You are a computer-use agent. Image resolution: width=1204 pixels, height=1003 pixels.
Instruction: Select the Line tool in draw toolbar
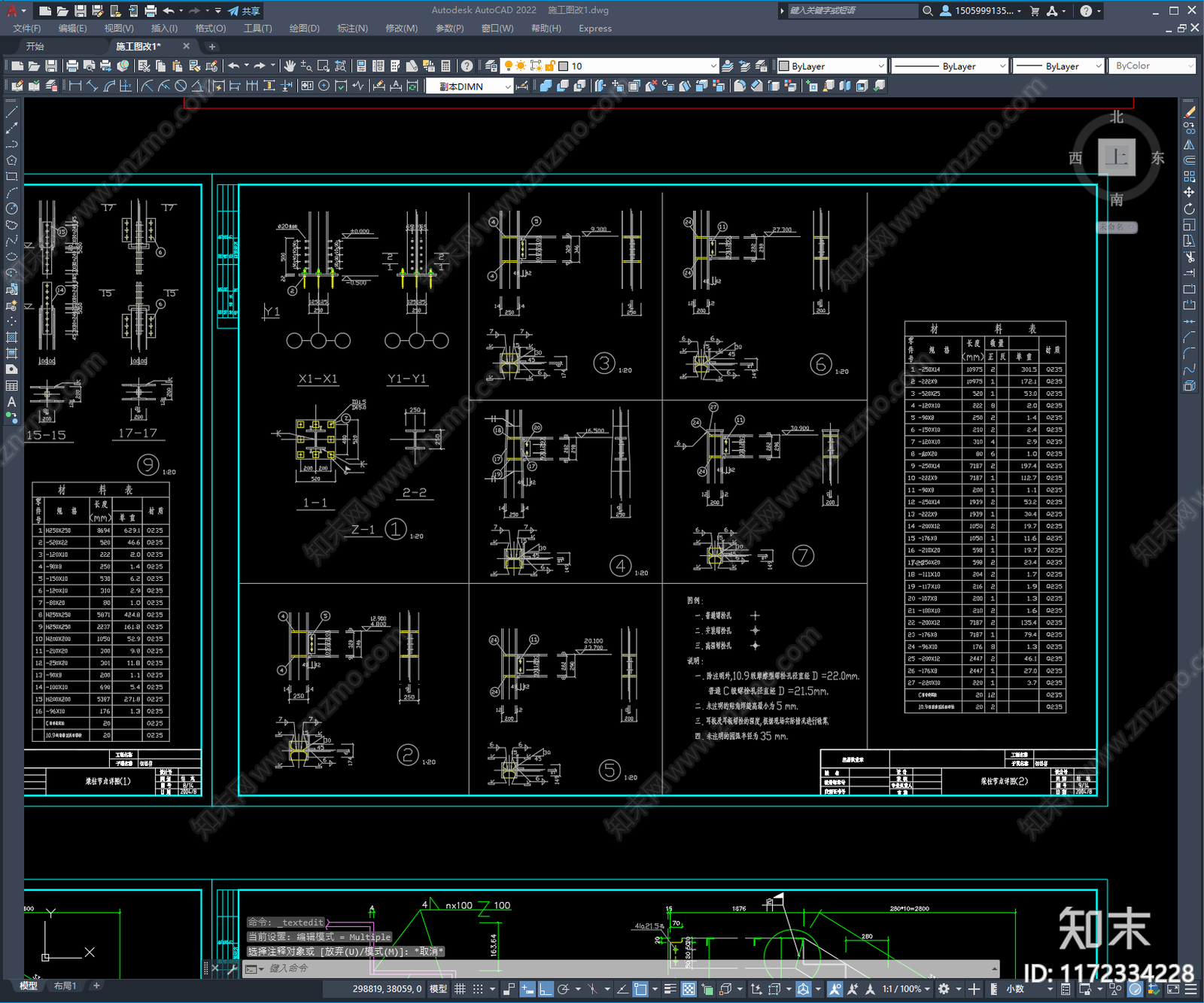click(x=11, y=112)
